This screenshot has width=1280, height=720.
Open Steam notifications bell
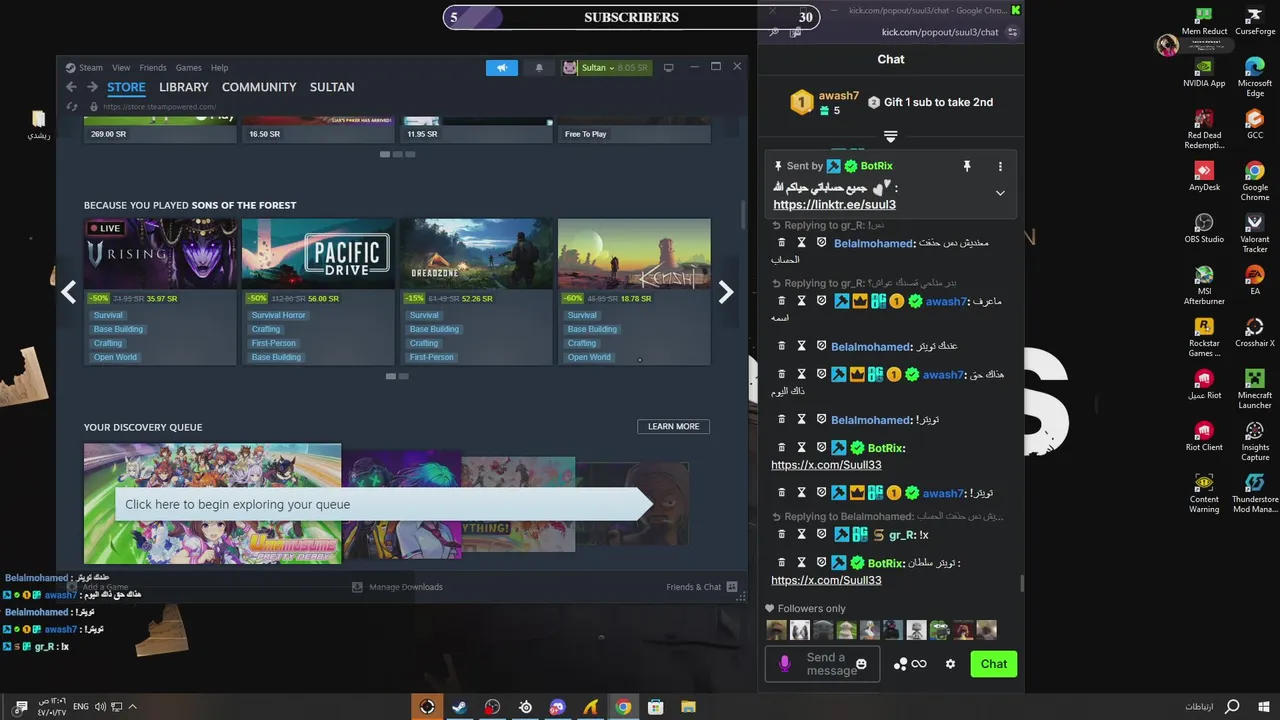coord(539,67)
